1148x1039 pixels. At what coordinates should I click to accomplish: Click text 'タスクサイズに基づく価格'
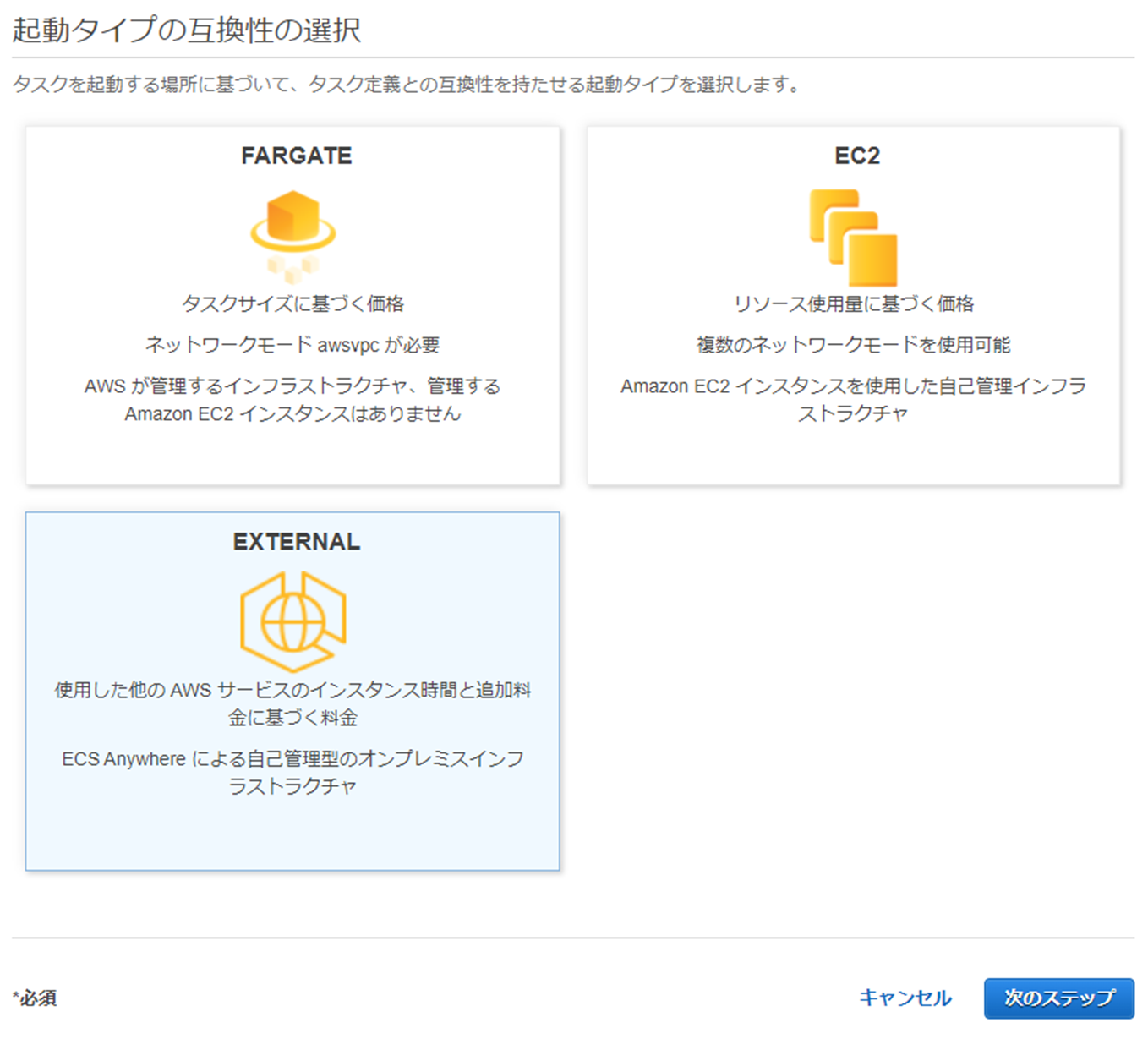pos(293,303)
